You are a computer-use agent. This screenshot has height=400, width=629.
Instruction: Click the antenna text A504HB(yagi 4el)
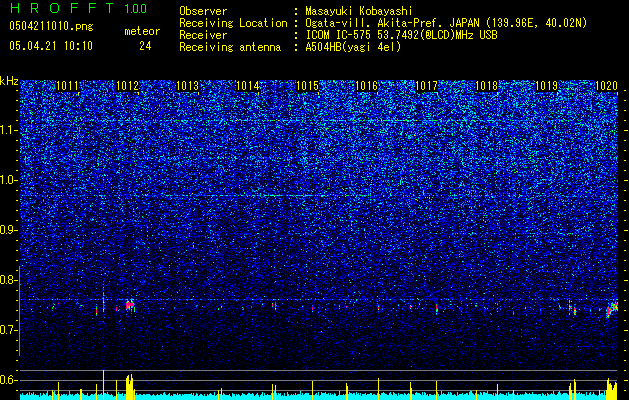click(x=353, y=47)
